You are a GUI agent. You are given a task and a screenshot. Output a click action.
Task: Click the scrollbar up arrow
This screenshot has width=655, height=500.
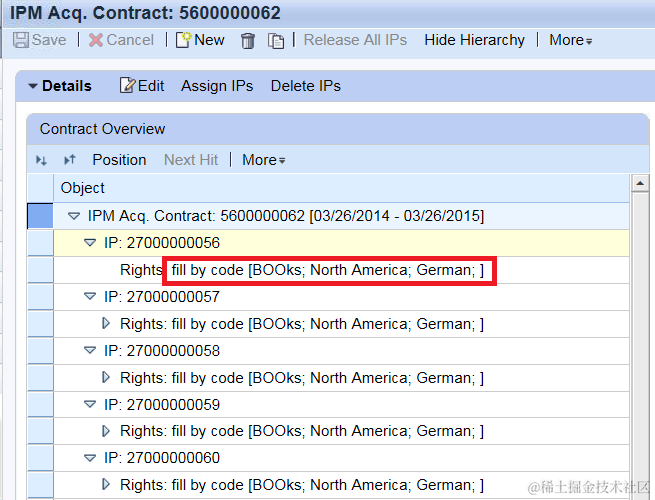640,183
